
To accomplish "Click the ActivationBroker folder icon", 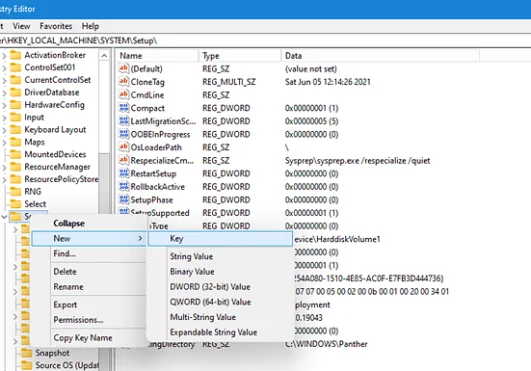I will 16,55.
